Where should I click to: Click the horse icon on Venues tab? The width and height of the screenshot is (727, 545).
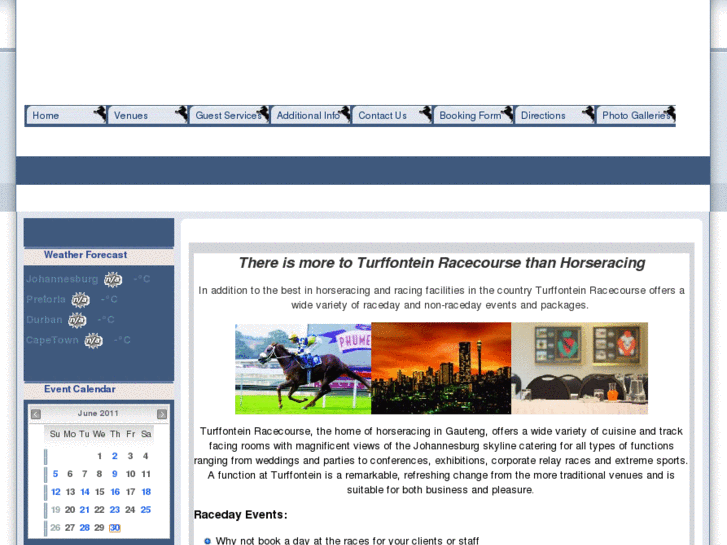pos(182,113)
